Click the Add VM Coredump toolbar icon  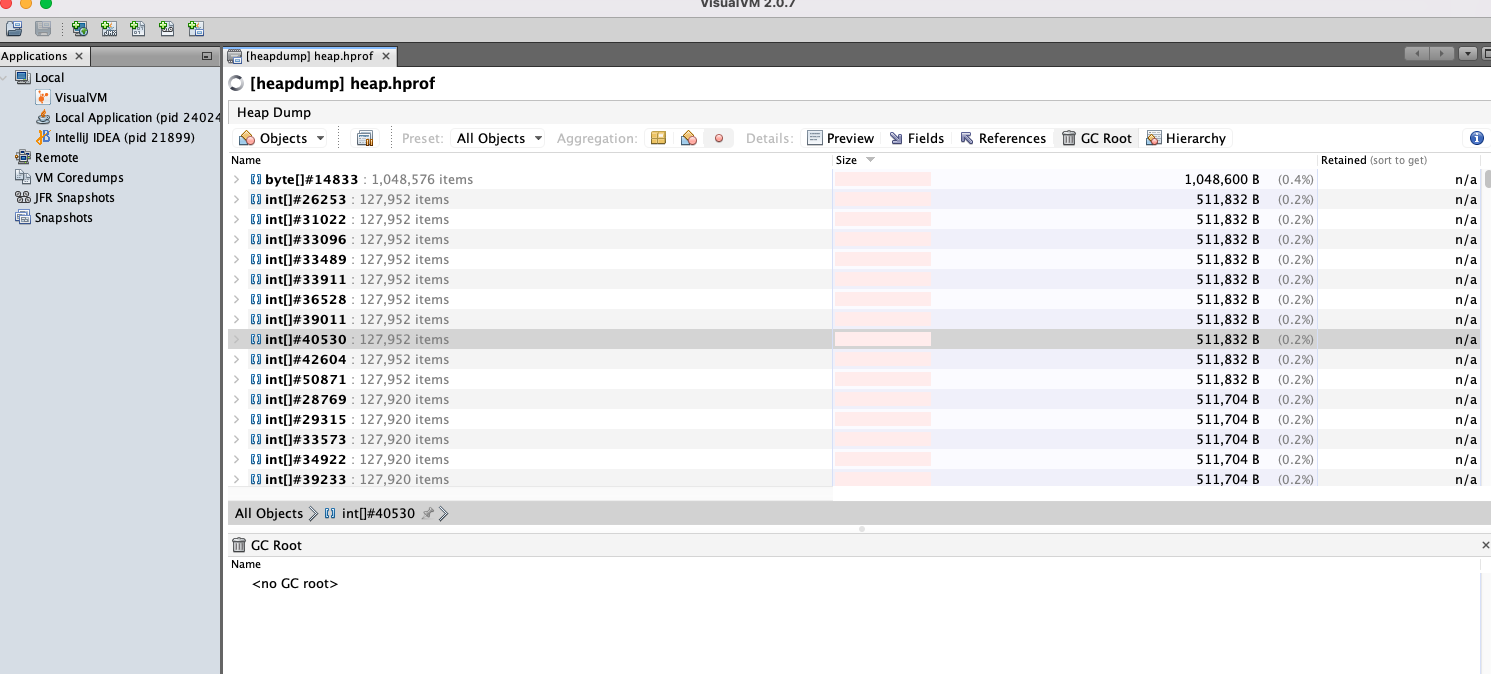[x=138, y=29]
